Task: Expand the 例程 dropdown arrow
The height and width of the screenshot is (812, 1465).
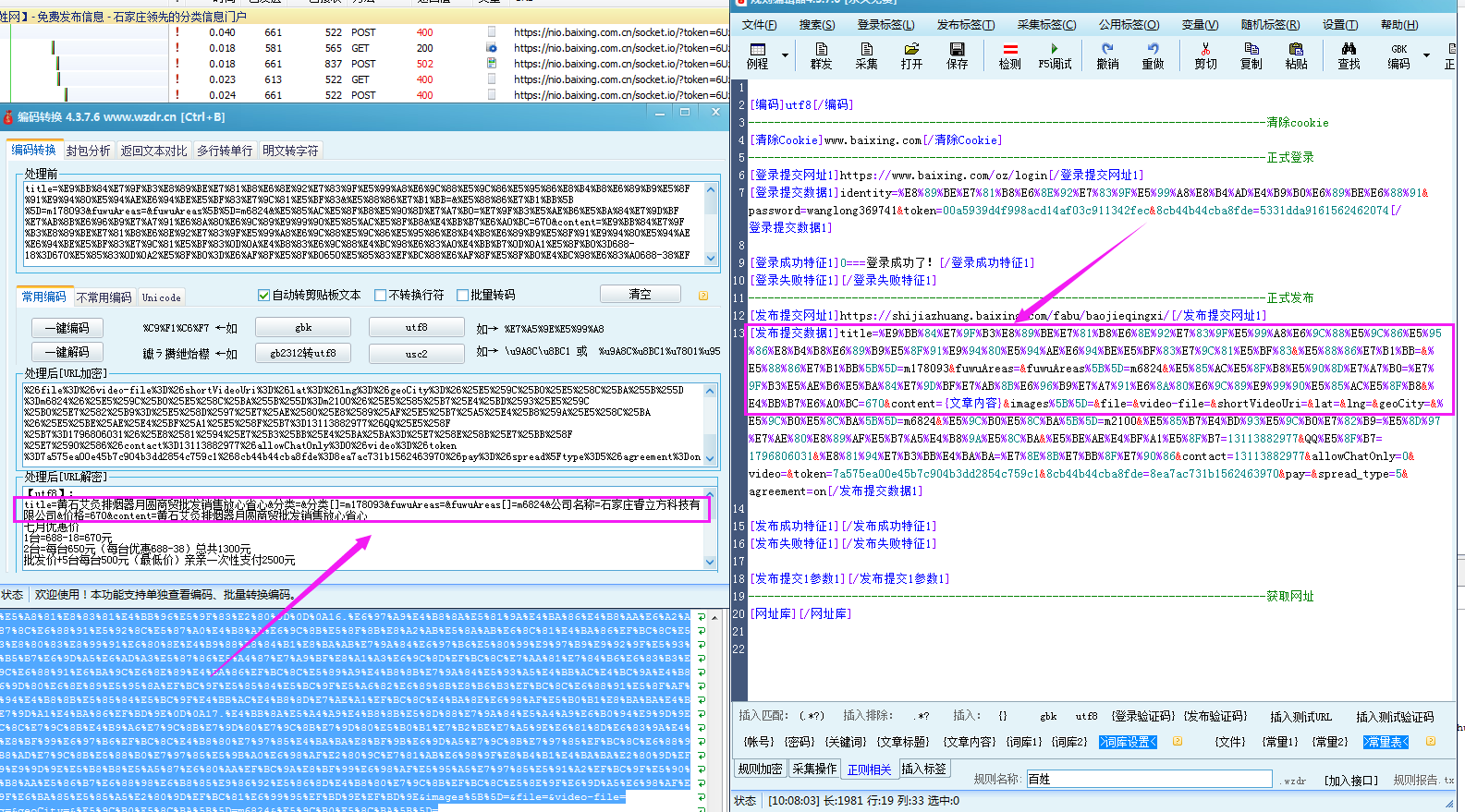Action: tap(785, 55)
